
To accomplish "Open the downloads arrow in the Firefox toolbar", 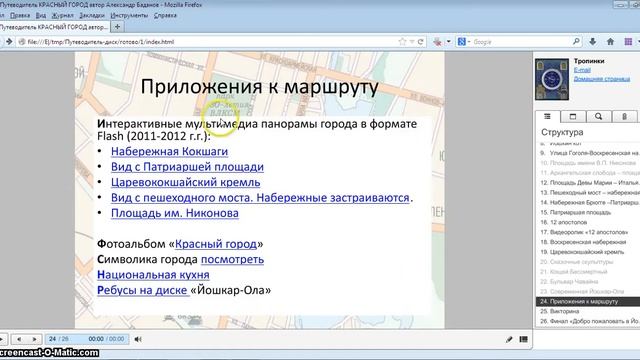I will click(x=593, y=42).
